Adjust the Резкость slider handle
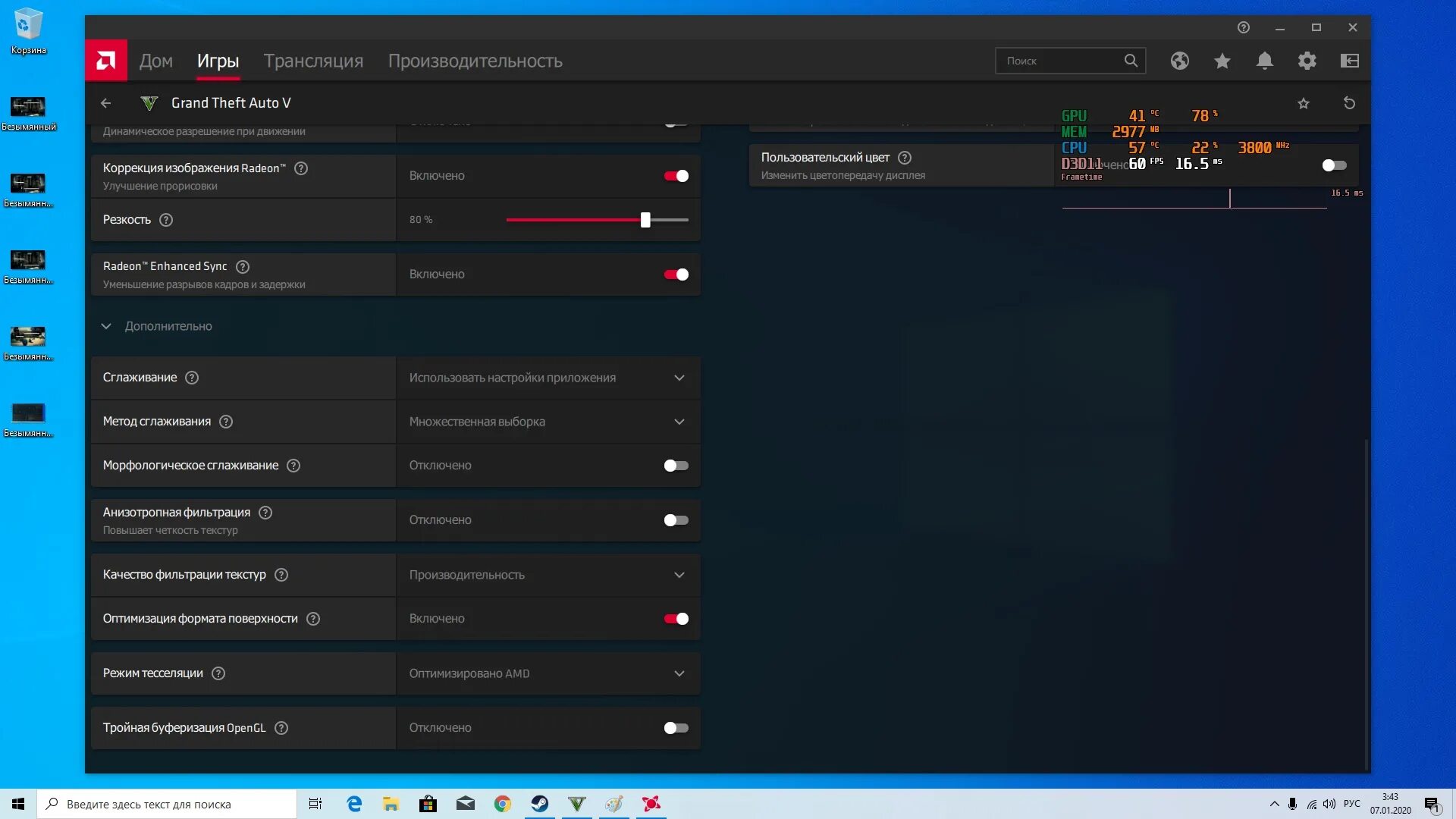 (x=645, y=220)
